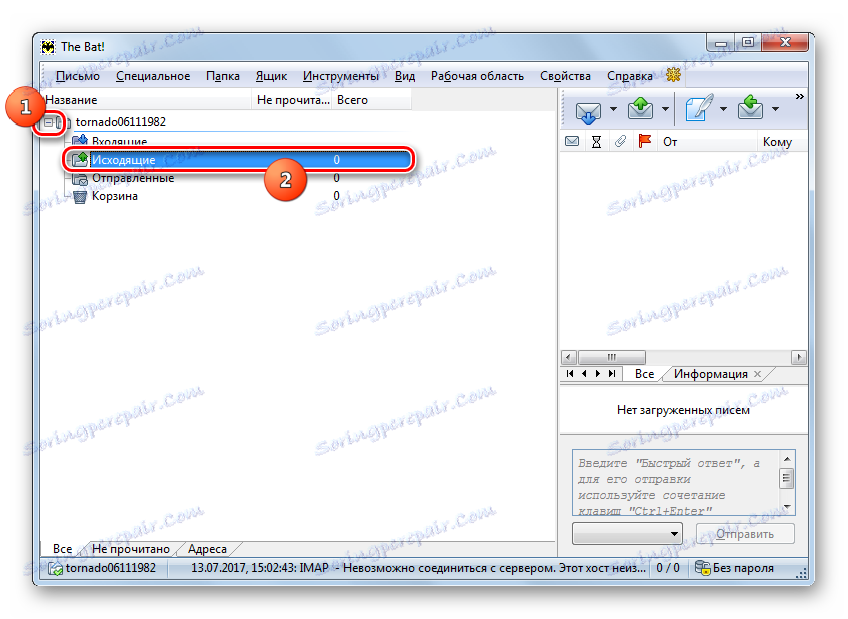The width and height of the screenshot is (848, 619).
Task: Click the Отправить button
Action: (x=745, y=534)
